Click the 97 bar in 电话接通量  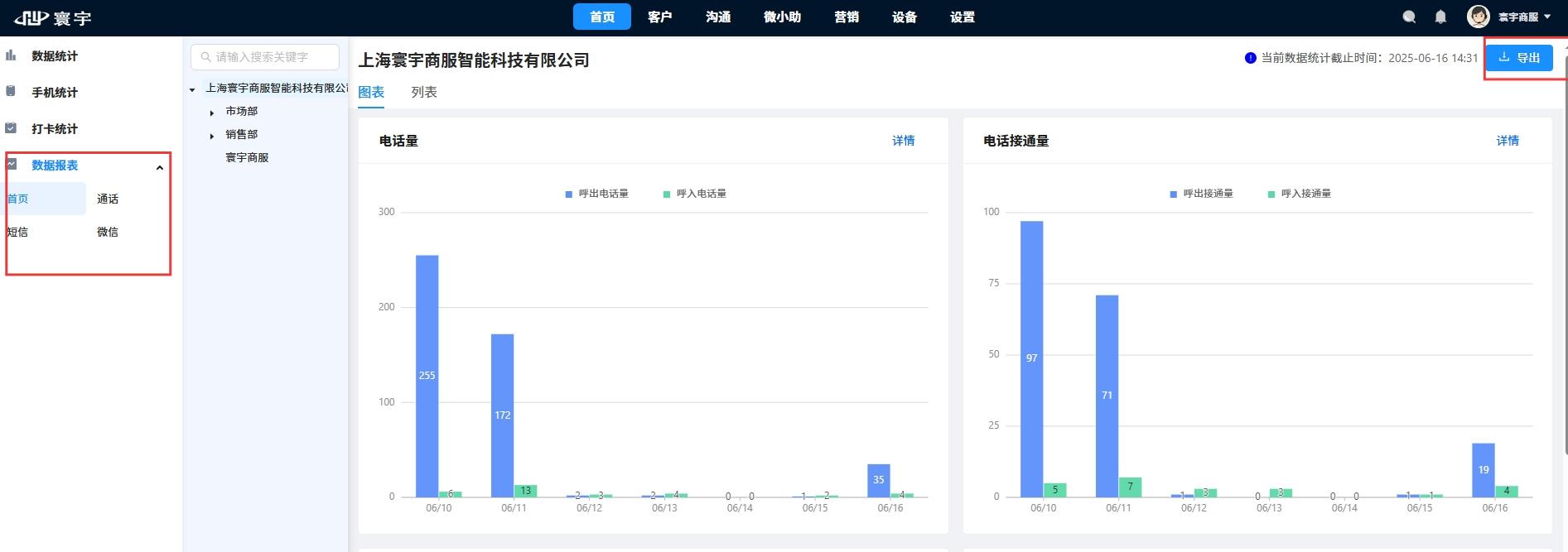[x=1031, y=358]
